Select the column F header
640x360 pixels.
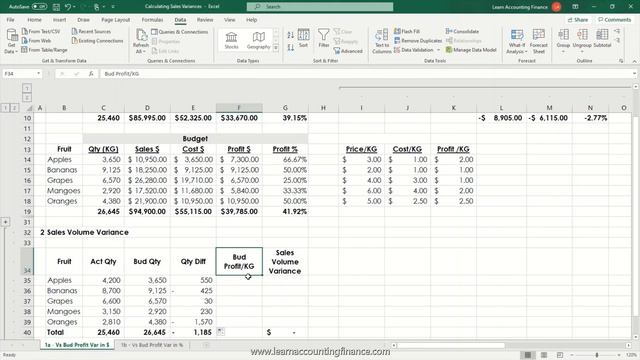(239, 108)
